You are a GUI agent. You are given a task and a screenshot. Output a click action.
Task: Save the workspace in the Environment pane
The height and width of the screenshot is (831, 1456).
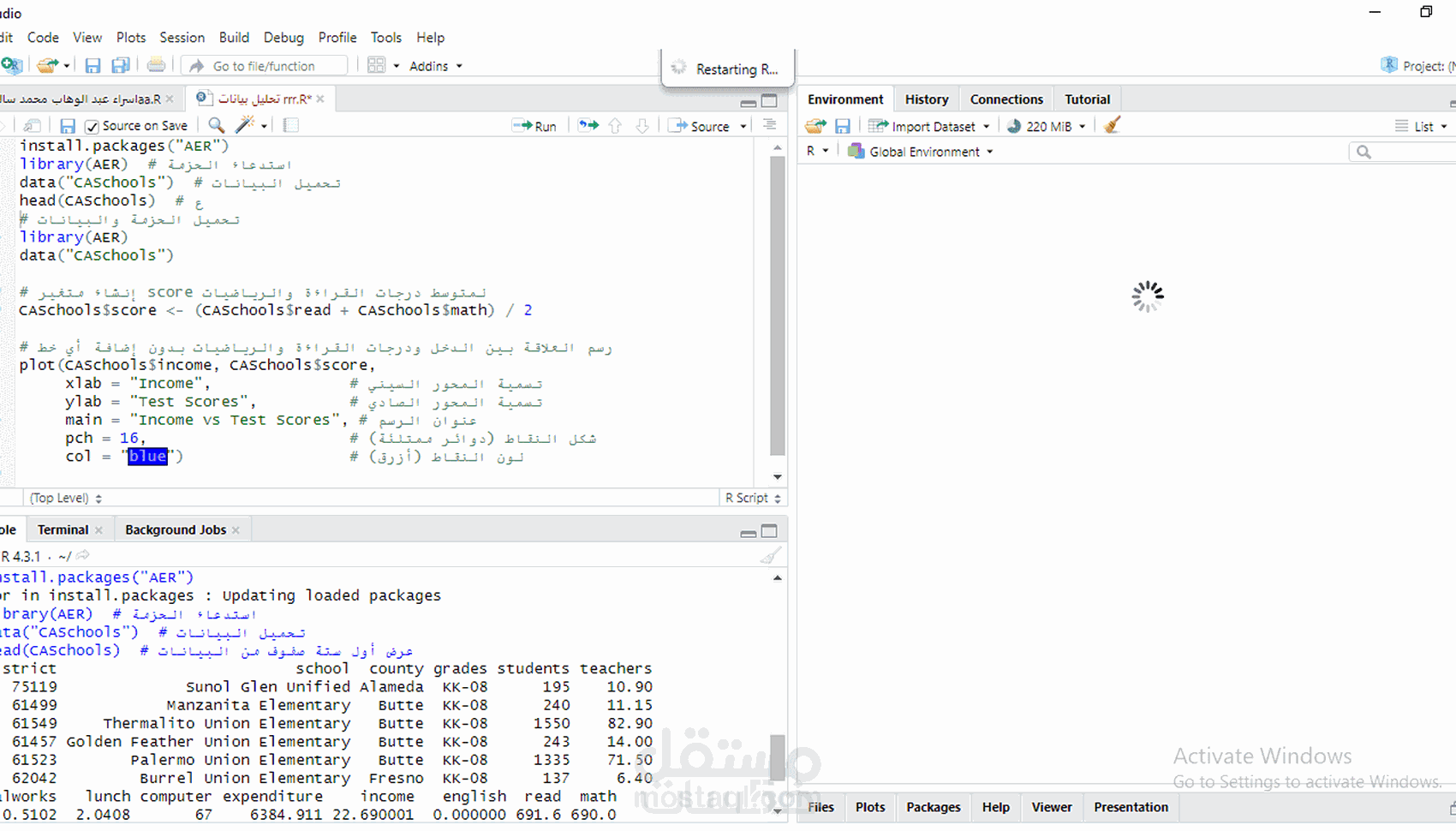click(843, 126)
